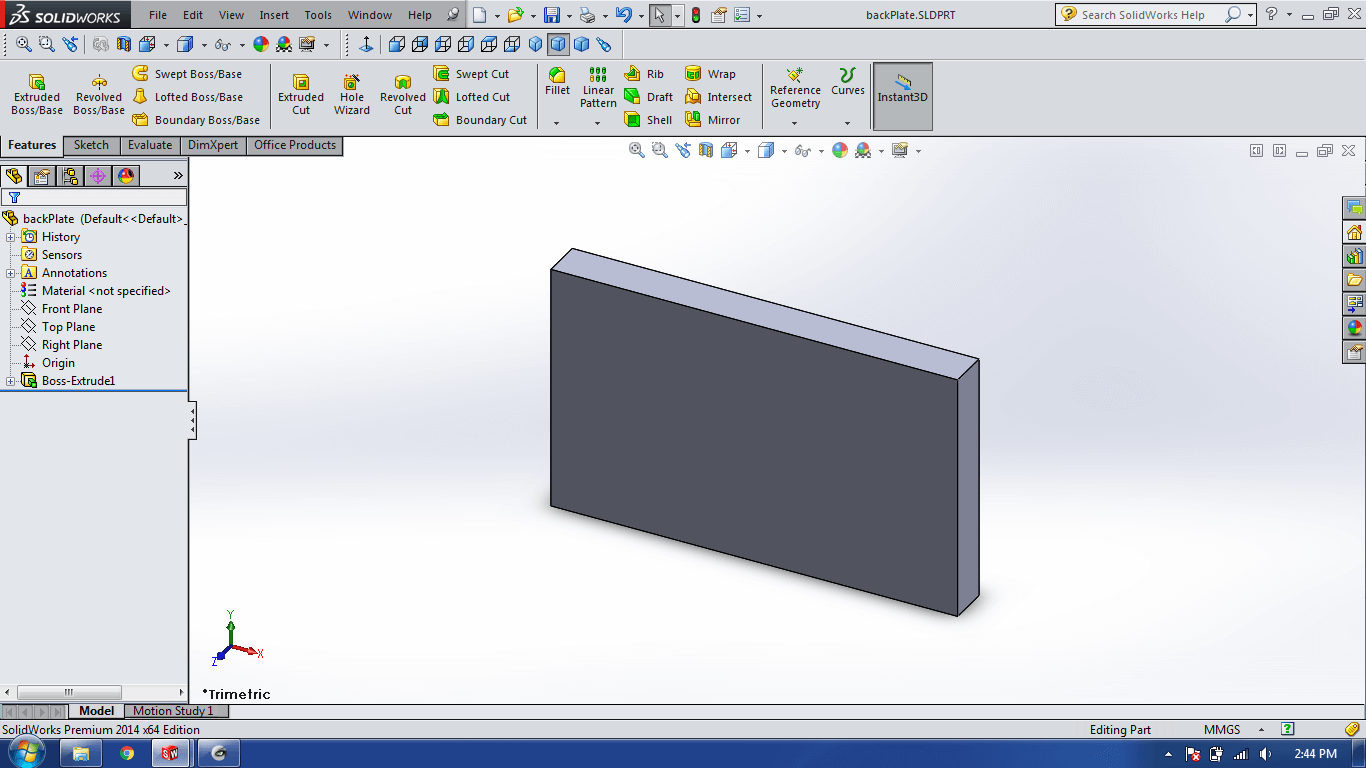The width and height of the screenshot is (1366, 768).
Task: Open the Hole Wizard
Action: coord(352,95)
